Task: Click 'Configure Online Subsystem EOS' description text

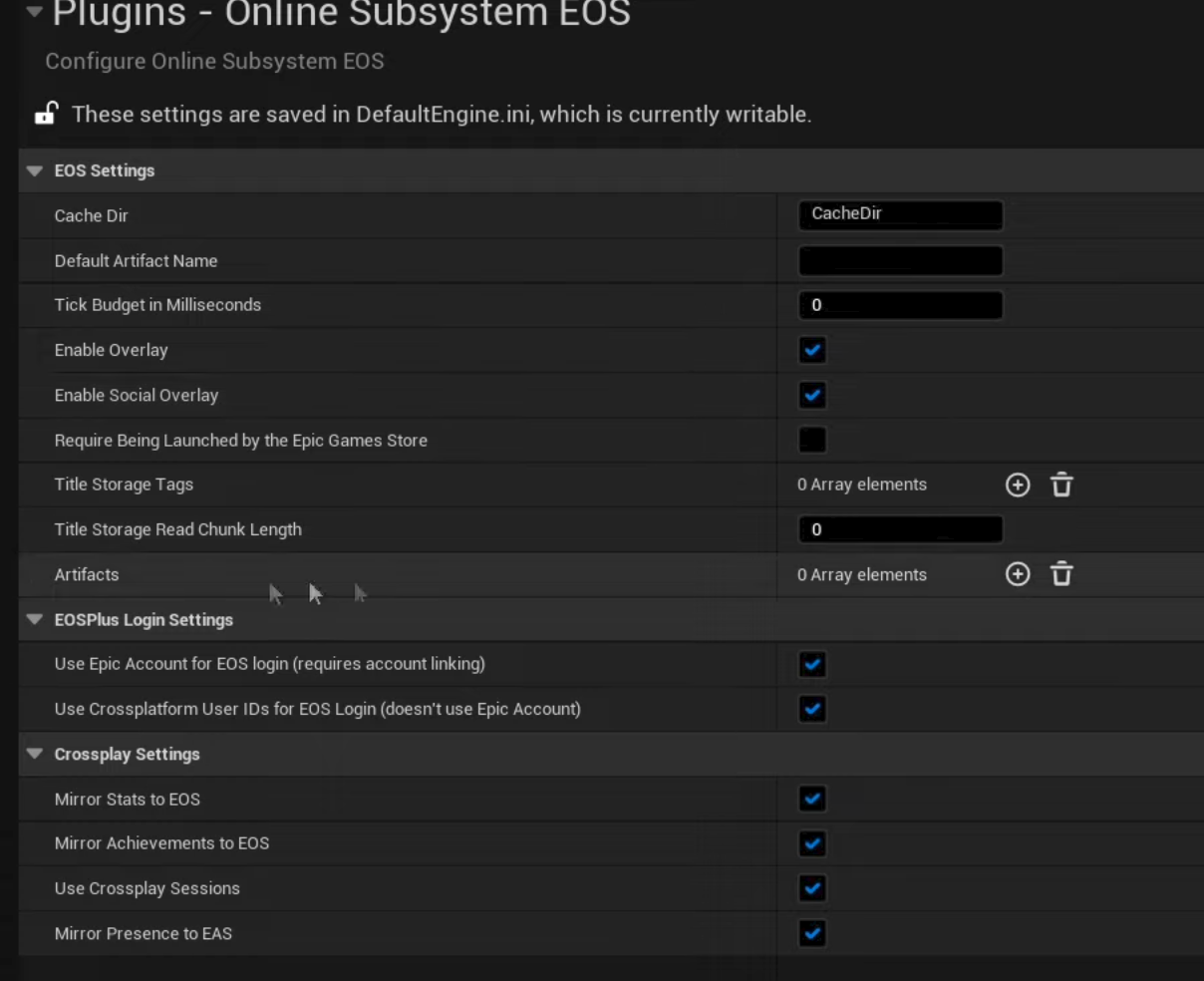Action: (x=214, y=61)
